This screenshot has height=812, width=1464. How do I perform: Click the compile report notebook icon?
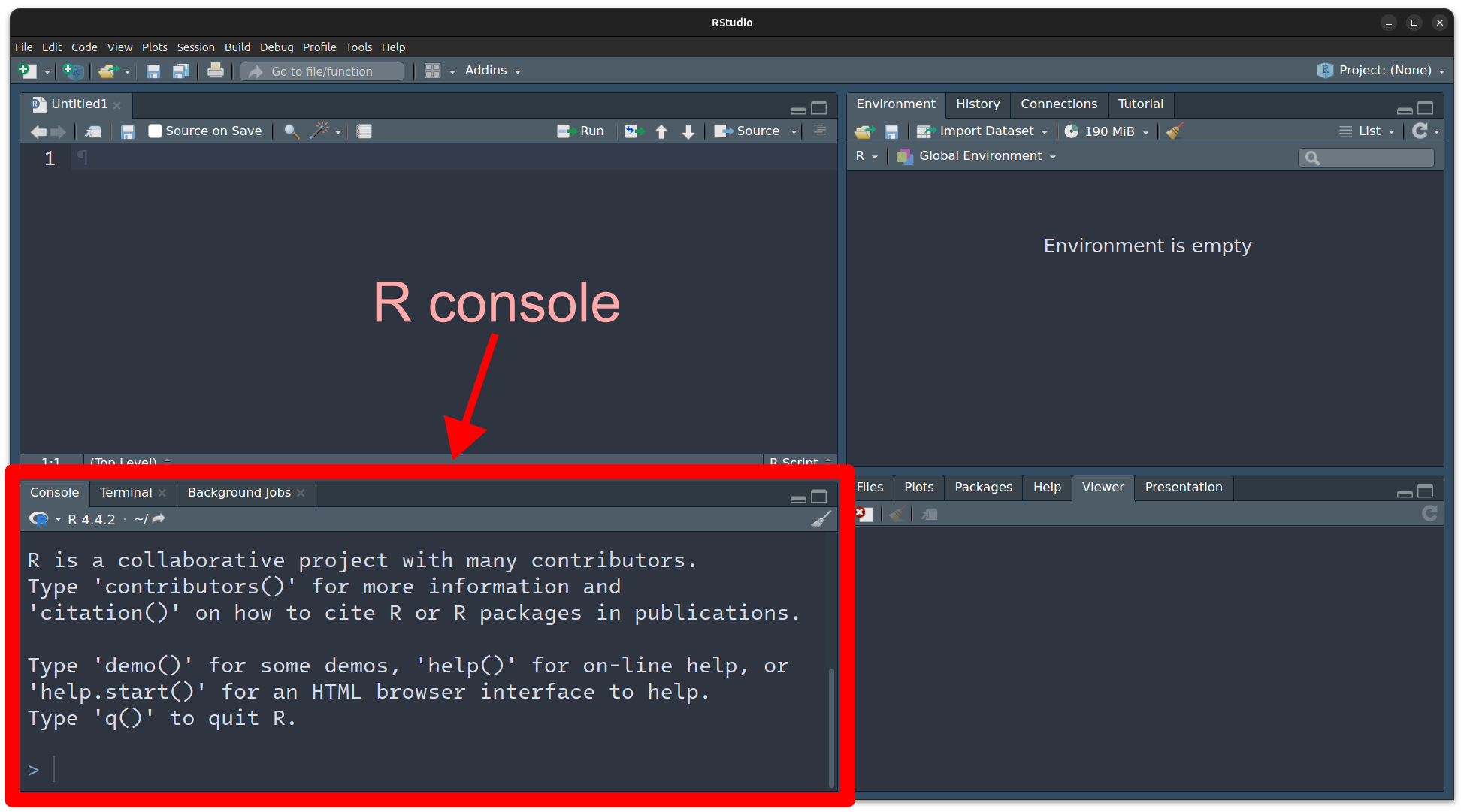(364, 131)
